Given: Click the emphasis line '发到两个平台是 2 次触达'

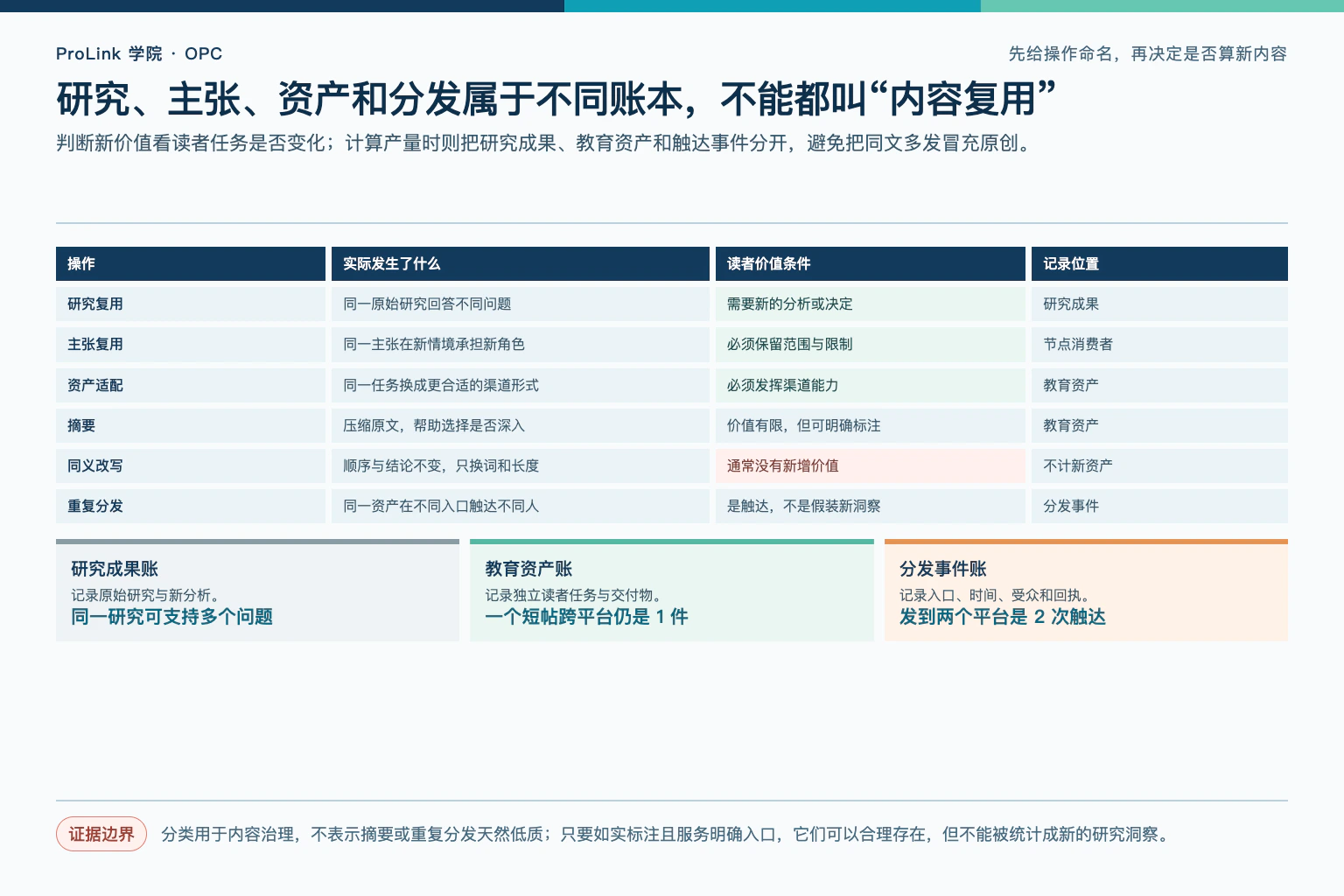Looking at the screenshot, I should coord(1003,617).
